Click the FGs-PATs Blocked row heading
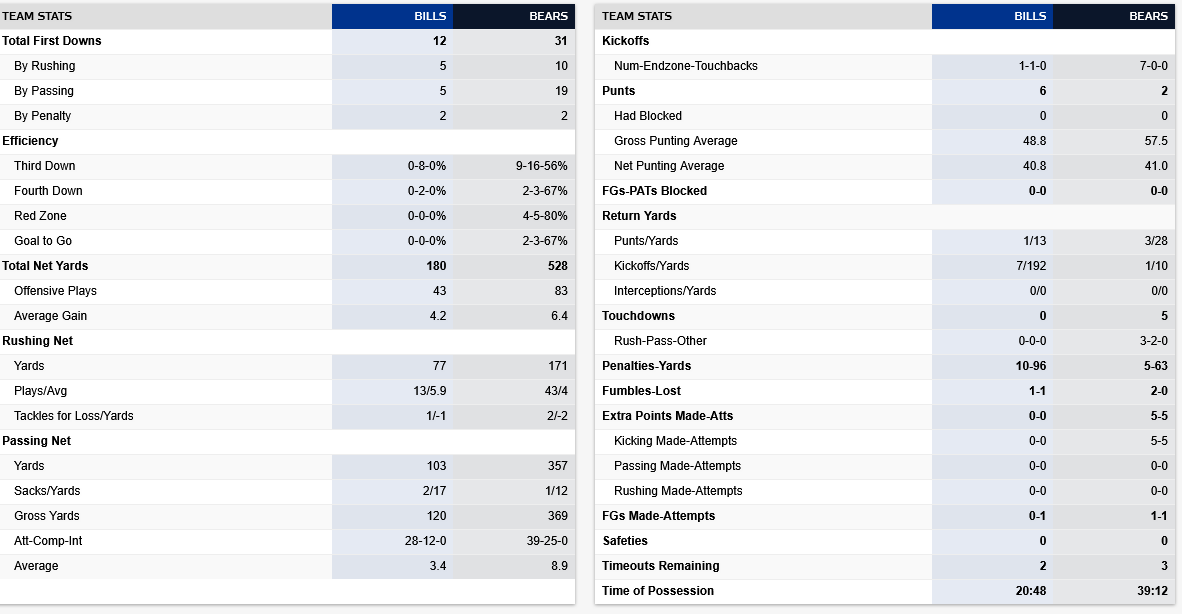Screen dimensions: 1182x614 pyautogui.click(x=654, y=191)
